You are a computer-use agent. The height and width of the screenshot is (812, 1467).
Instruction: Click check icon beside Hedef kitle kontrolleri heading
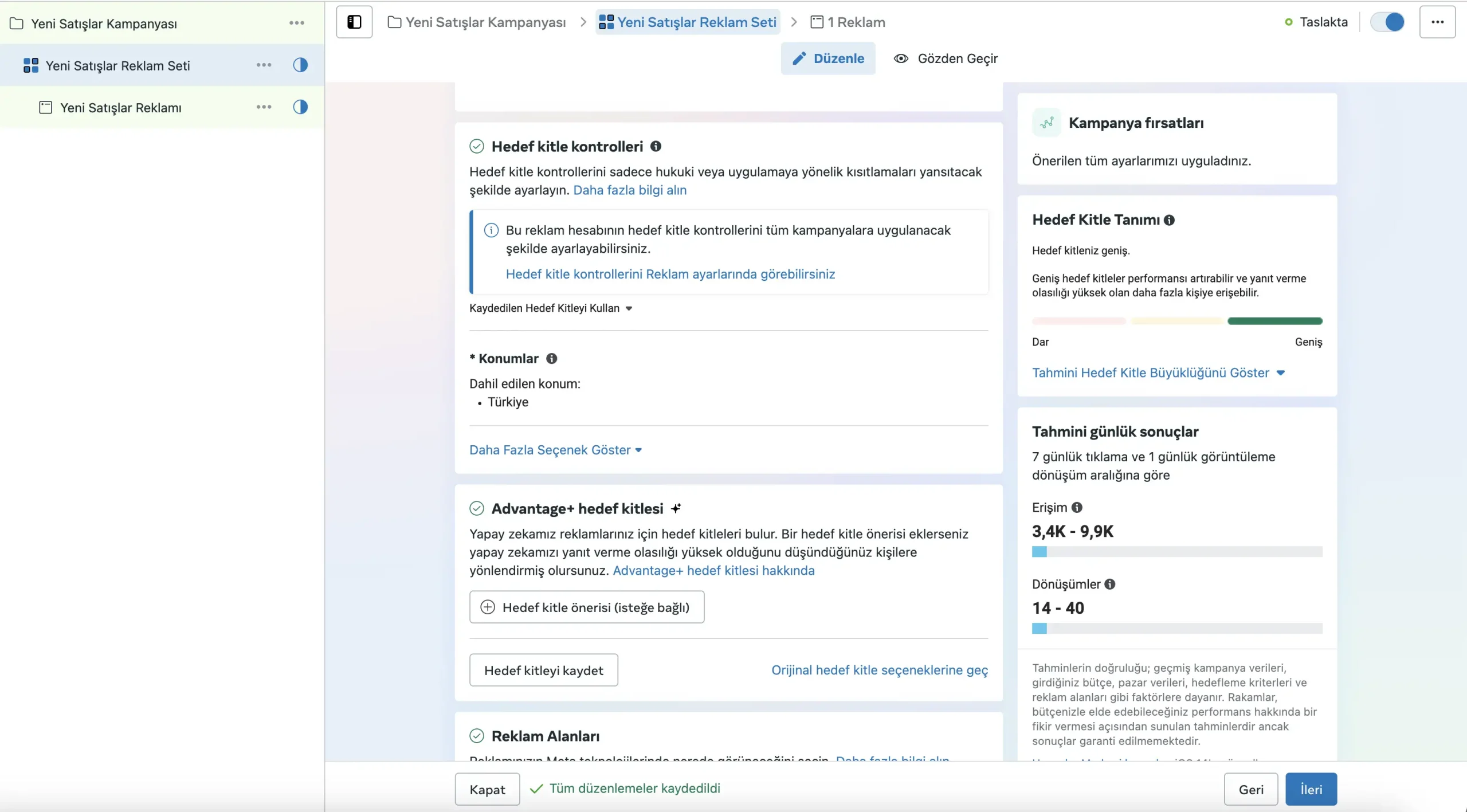coord(477,146)
